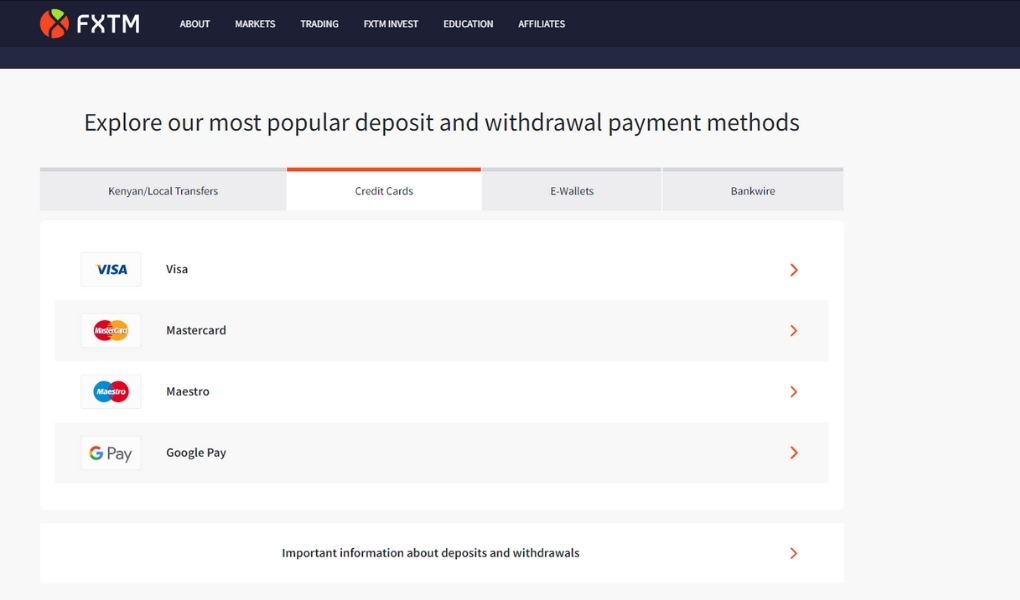
Task: Click the FXTM logo
Action: (x=90, y=24)
